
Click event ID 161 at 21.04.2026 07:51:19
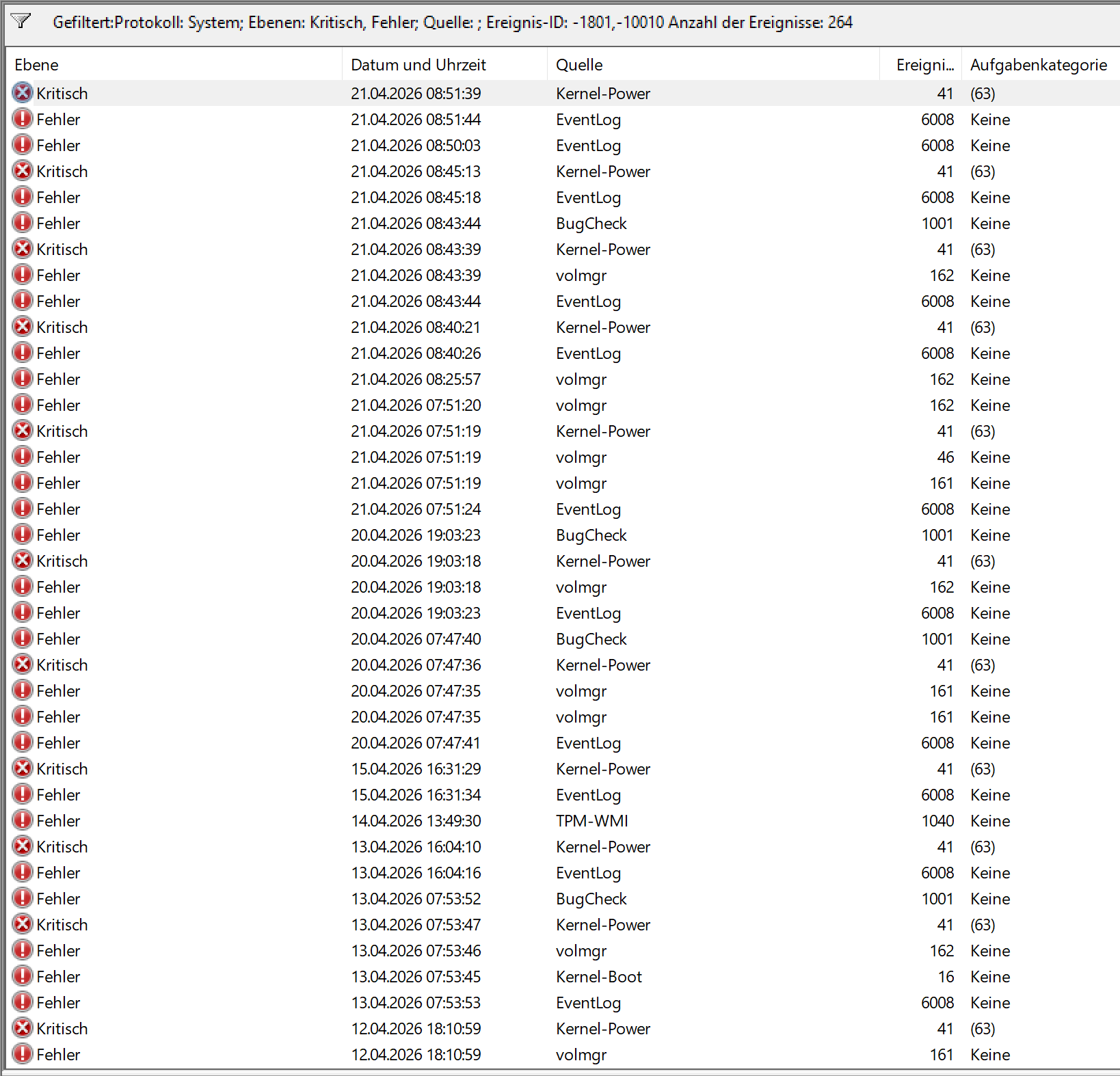tap(942, 483)
